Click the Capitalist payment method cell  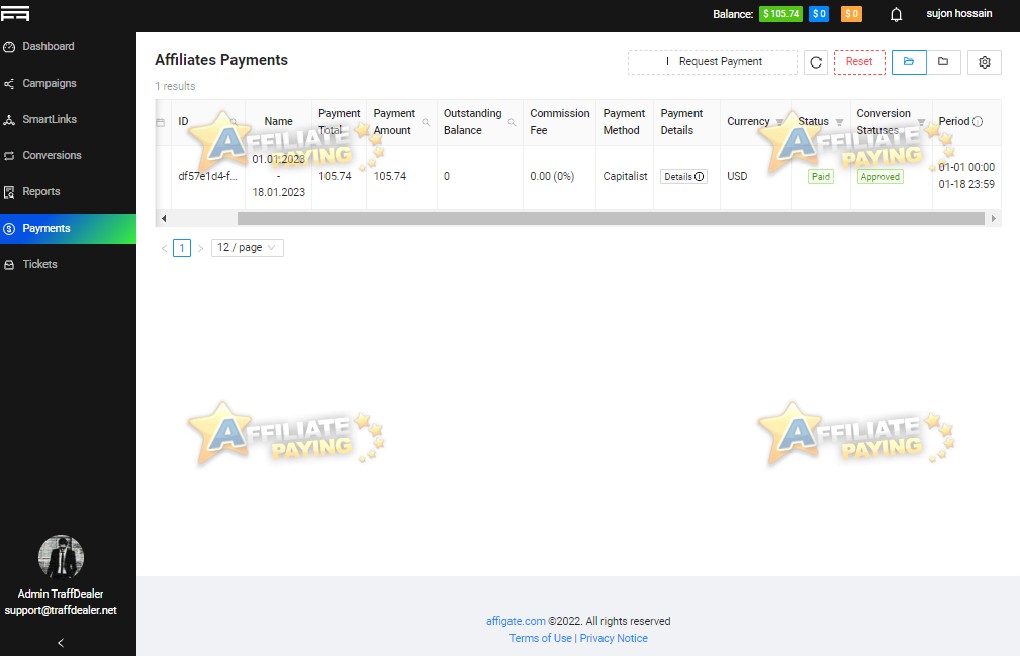[625, 176]
